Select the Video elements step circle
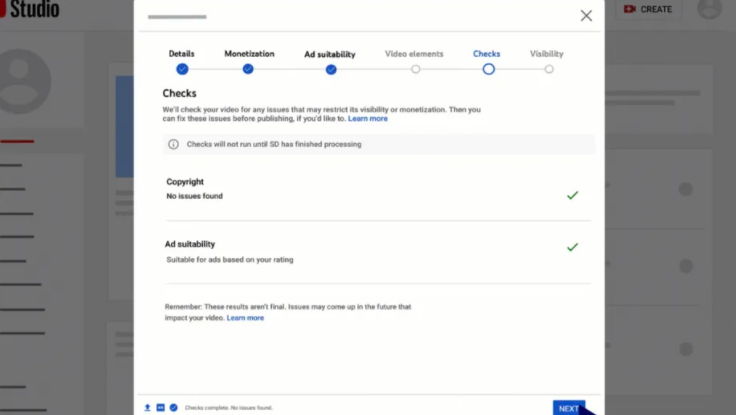Viewport: 736px width, 415px height. (415, 69)
